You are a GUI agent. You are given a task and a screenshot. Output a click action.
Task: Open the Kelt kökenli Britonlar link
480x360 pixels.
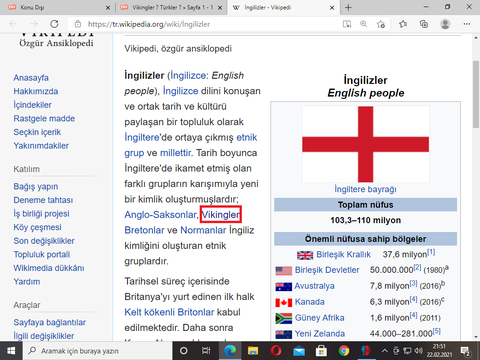(169, 312)
